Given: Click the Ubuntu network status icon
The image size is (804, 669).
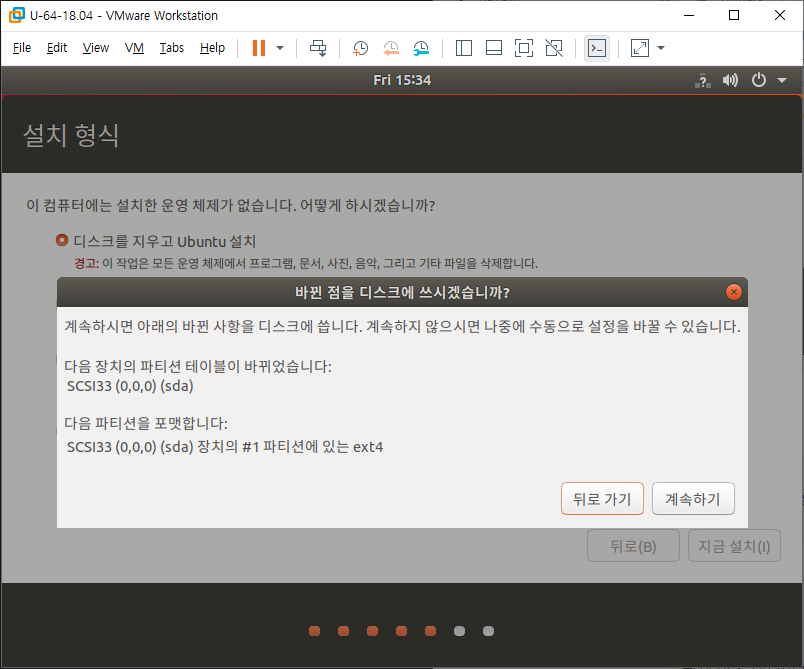Looking at the screenshot, I should (702, 80).
